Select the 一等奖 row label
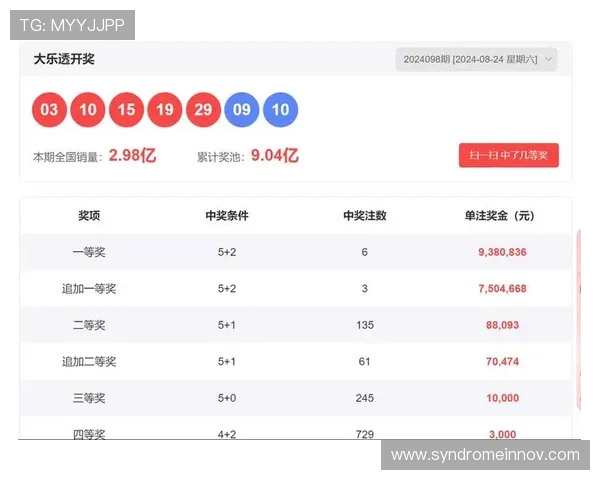Image resolution: width=600 pixels, height=480 pixels. click(89, 252)
